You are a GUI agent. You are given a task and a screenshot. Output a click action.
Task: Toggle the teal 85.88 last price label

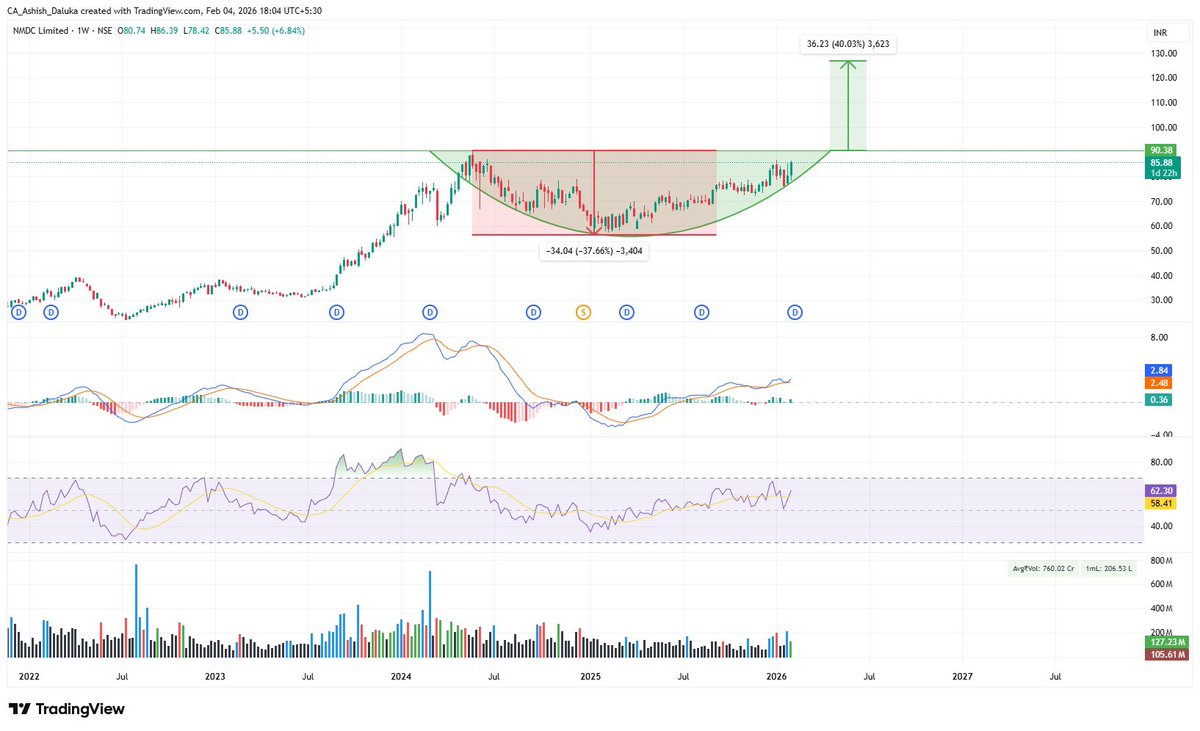tap(1160, 162)
